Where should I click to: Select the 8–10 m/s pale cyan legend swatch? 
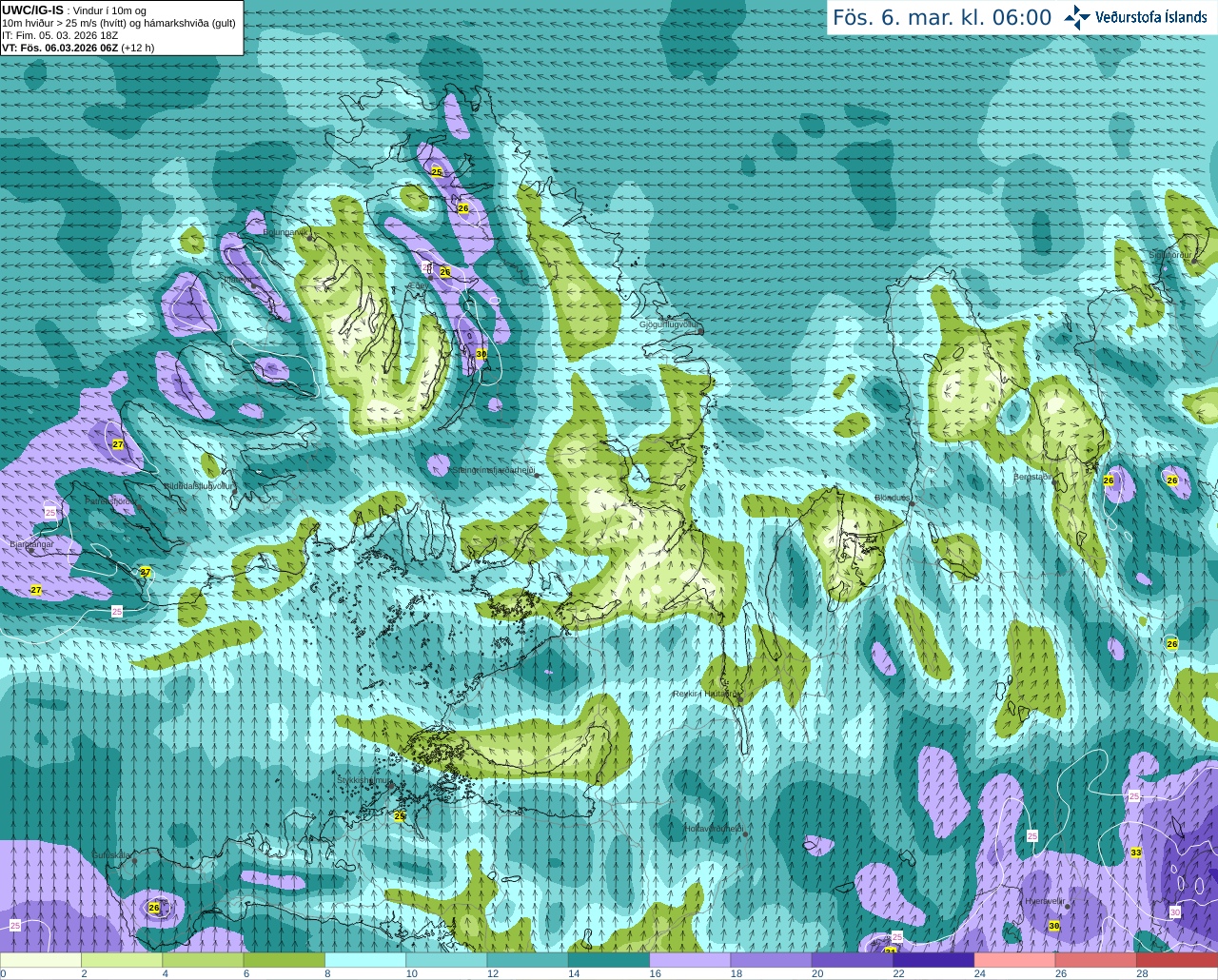coord(365,959)
